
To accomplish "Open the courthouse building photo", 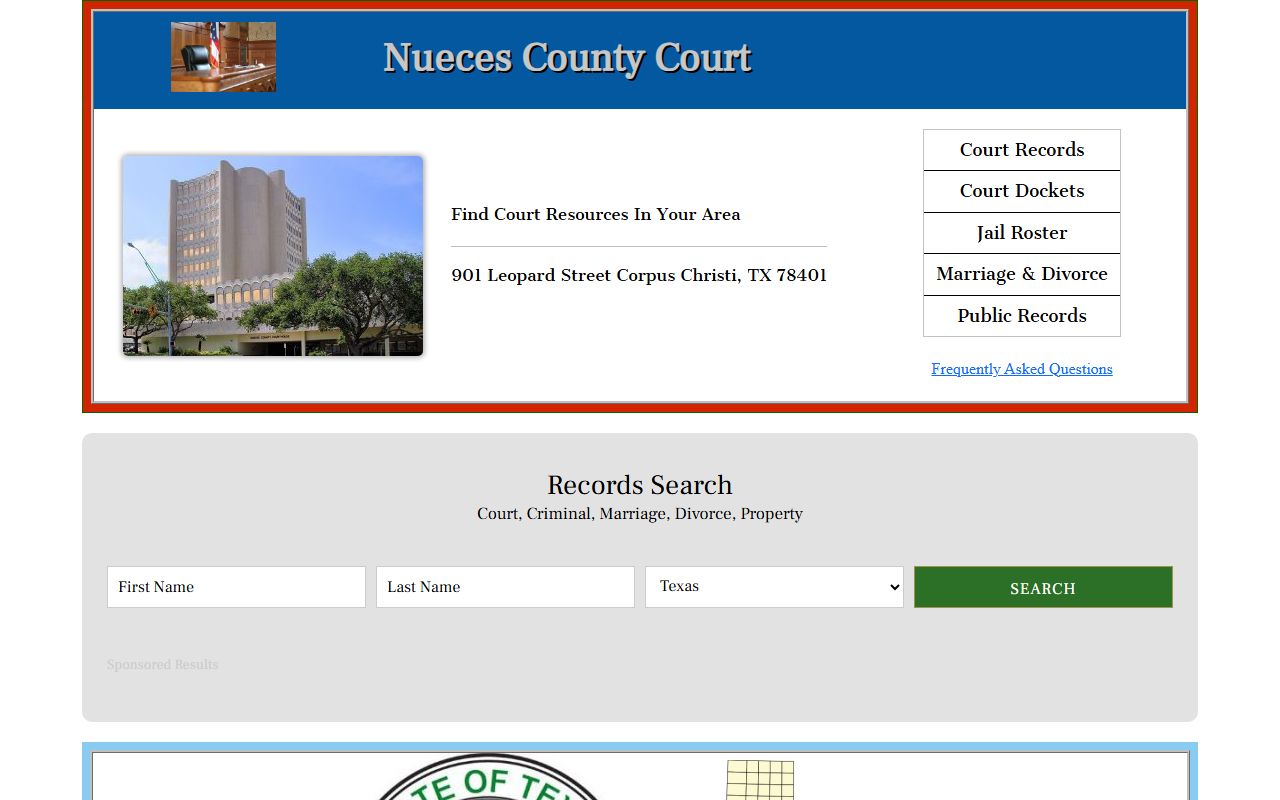I will click(x=273, y=256).
